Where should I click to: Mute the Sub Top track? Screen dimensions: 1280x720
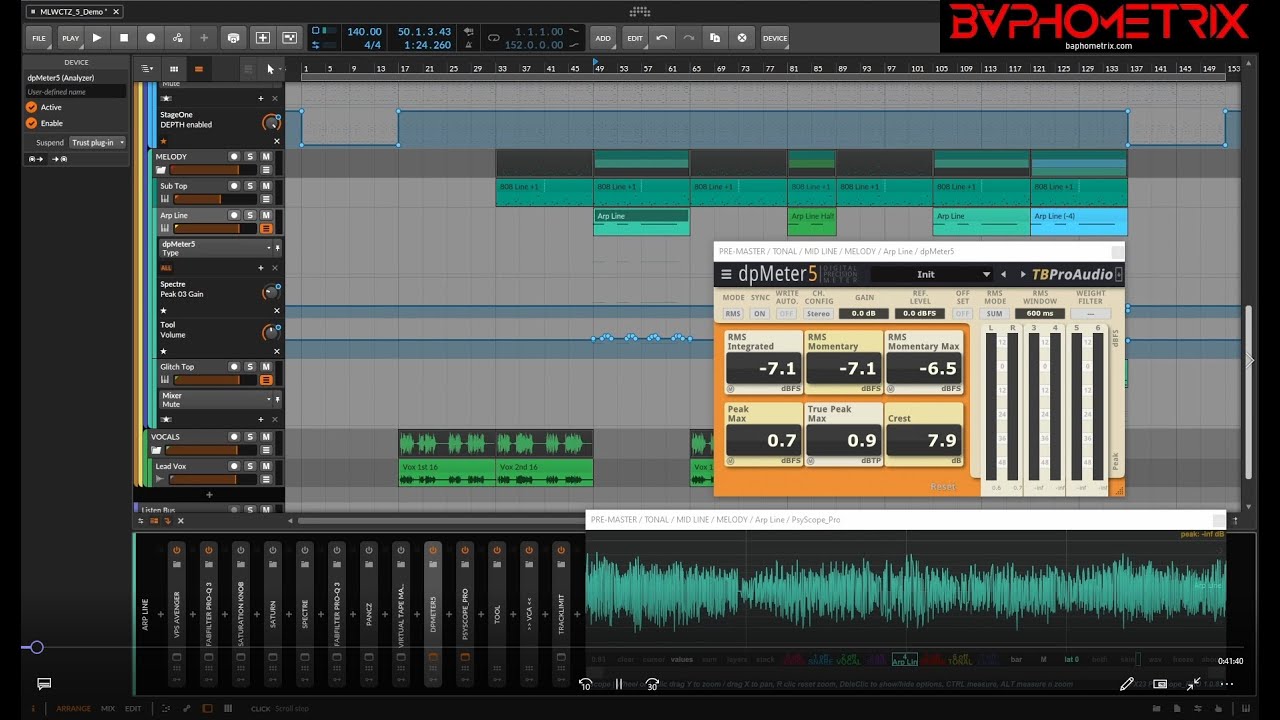pyautogui.click(x=266, y=186)
